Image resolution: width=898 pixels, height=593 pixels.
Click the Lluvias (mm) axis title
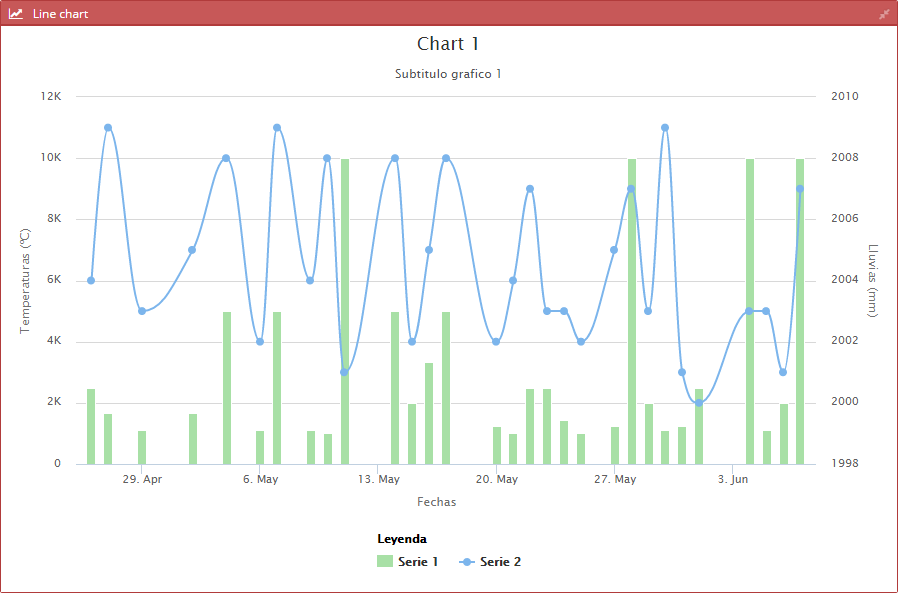(872, 280)
